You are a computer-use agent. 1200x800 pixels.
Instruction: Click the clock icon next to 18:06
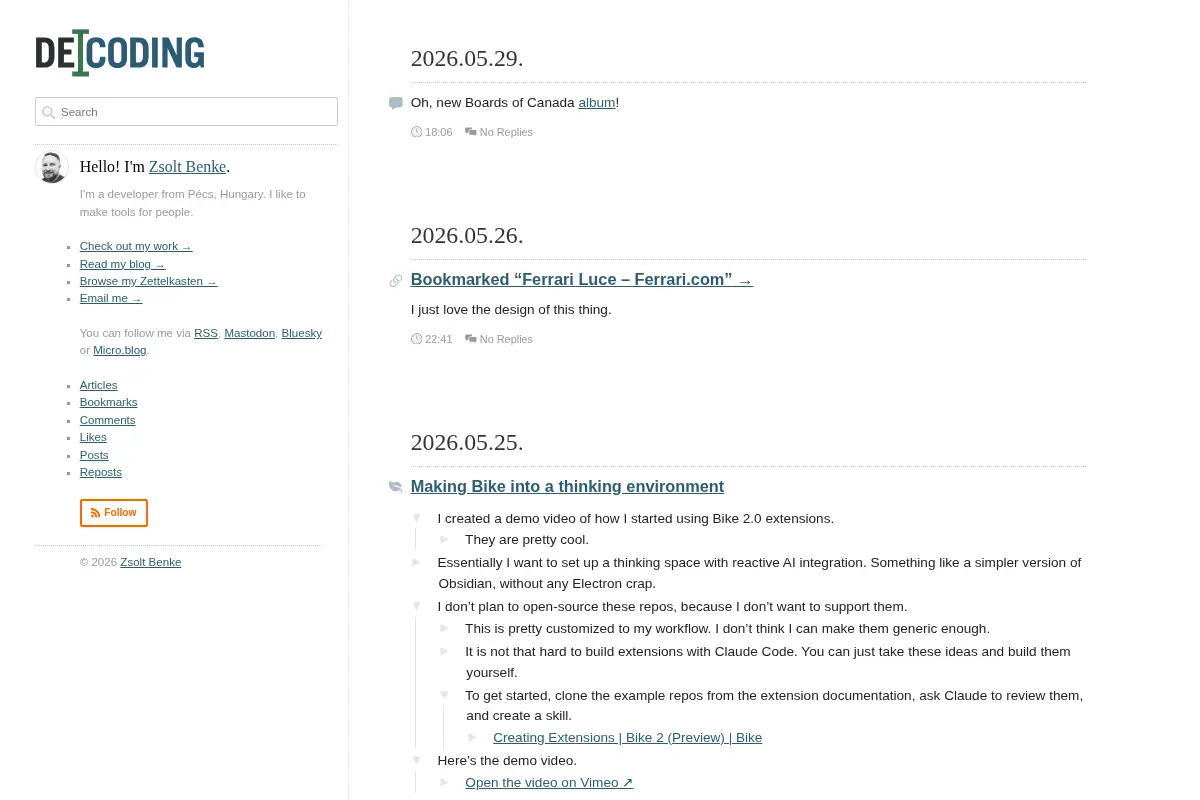pyautogui.click(x=416, y=132)
